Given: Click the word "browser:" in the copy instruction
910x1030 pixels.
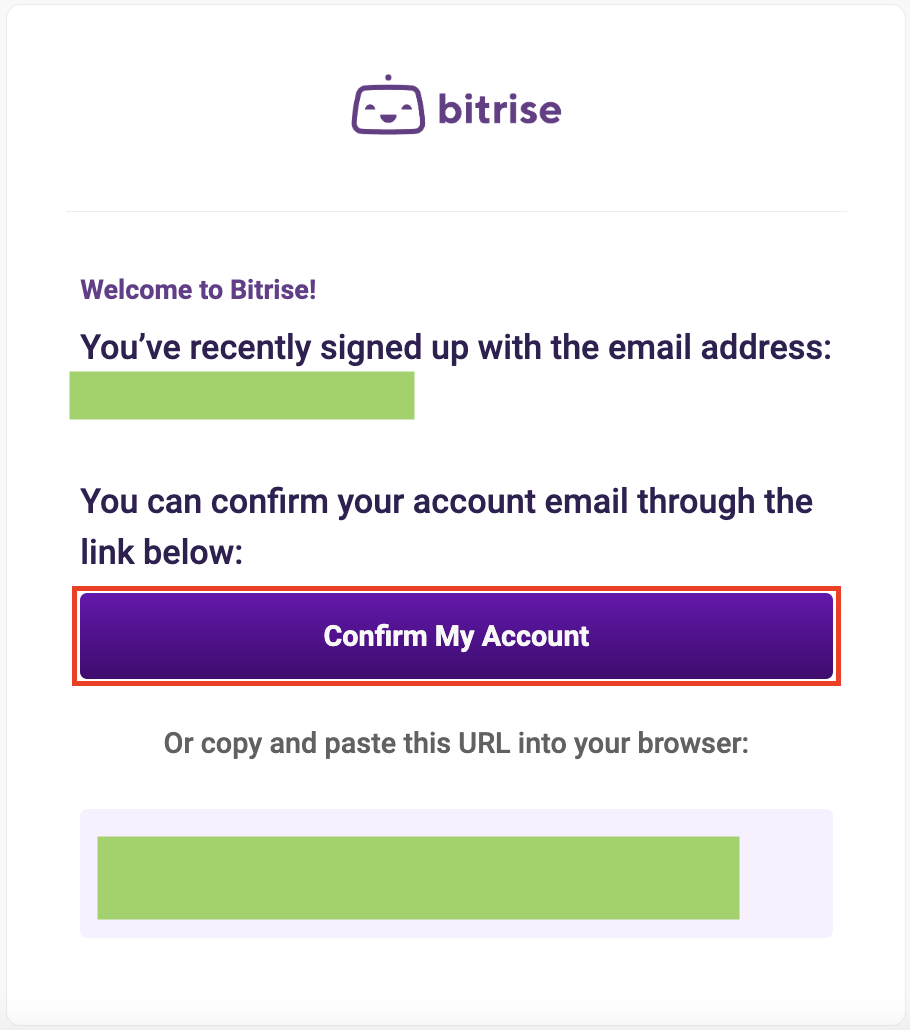Looking at the screenshot, I should [x=693, y=744].
